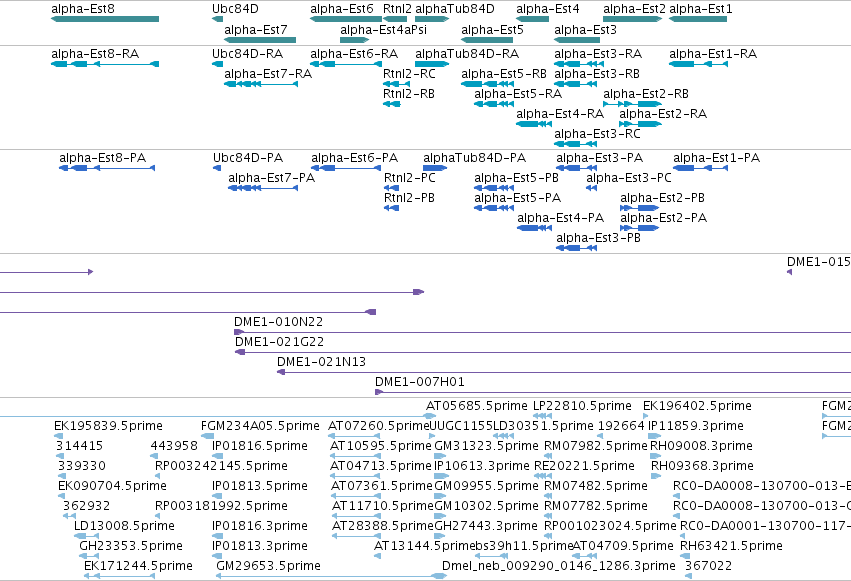The image size is (851, 581).
Task: Click the alpha-Est1-RA transcript label
Action: 713,54
